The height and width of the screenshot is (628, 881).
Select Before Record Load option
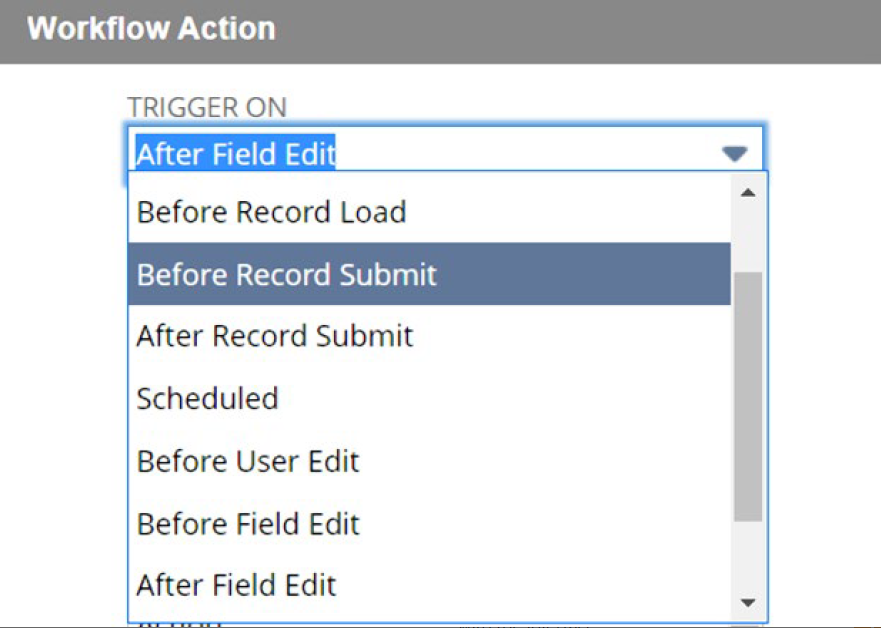271,212
